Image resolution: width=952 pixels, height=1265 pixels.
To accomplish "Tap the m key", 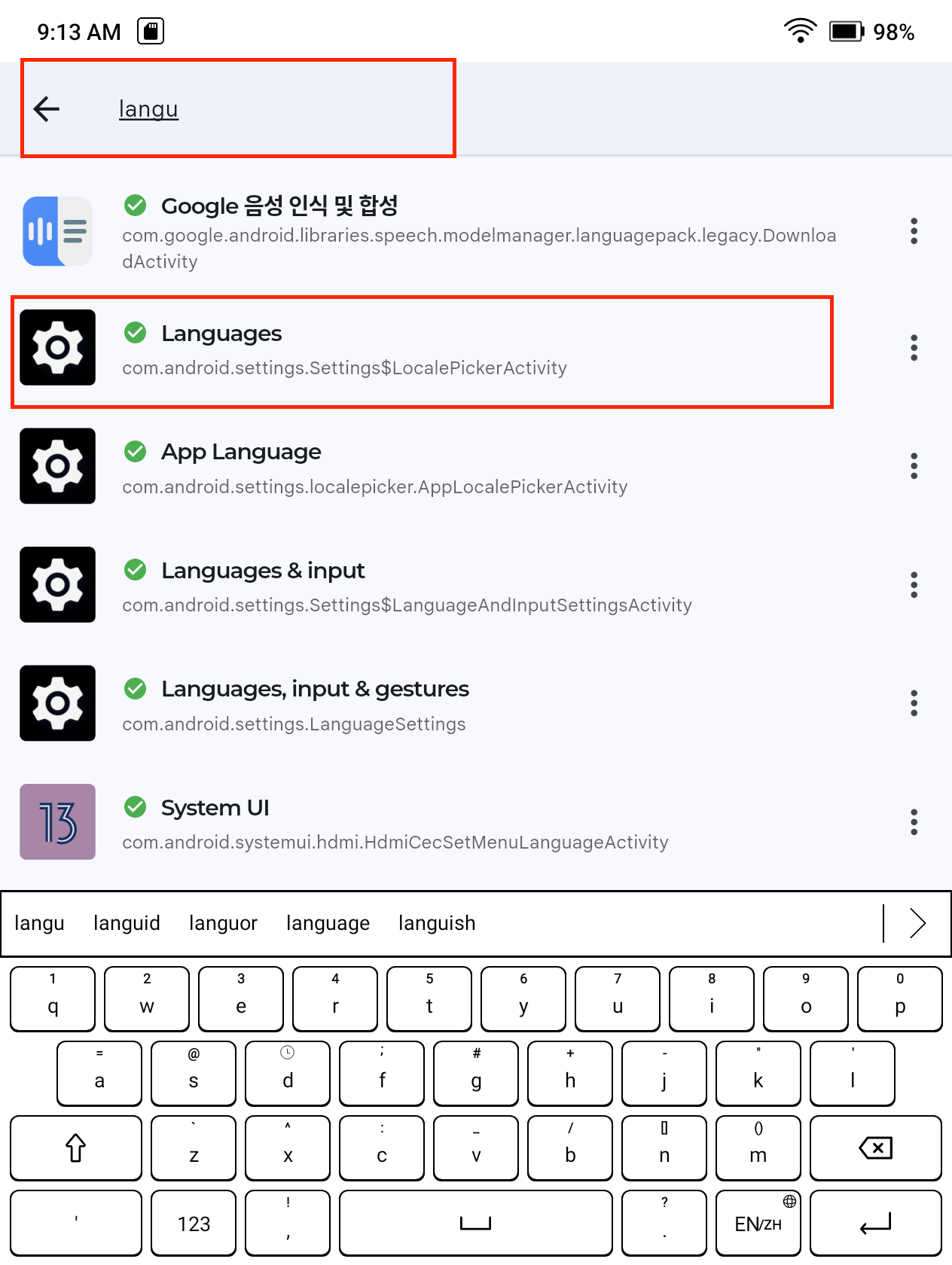I will [x=758, y=1148].
